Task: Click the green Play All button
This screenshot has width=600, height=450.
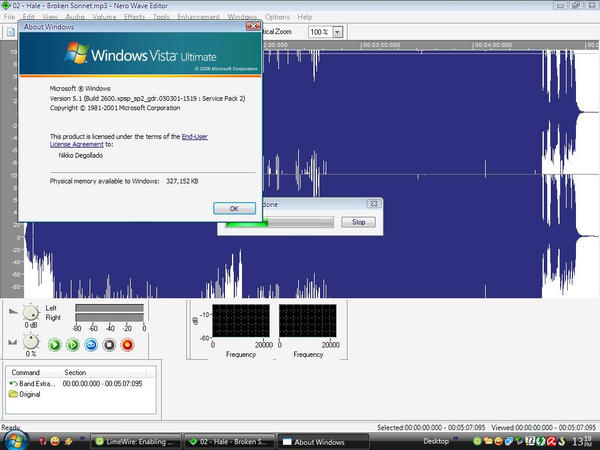Action: point(55,345)
